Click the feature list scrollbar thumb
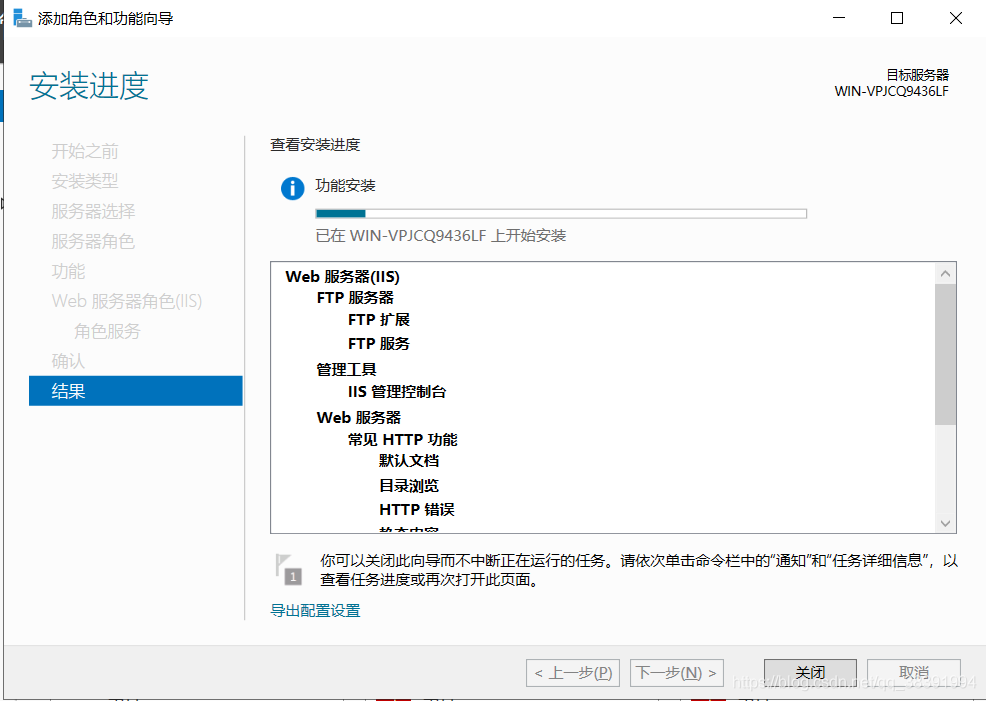 coord(945,355)
